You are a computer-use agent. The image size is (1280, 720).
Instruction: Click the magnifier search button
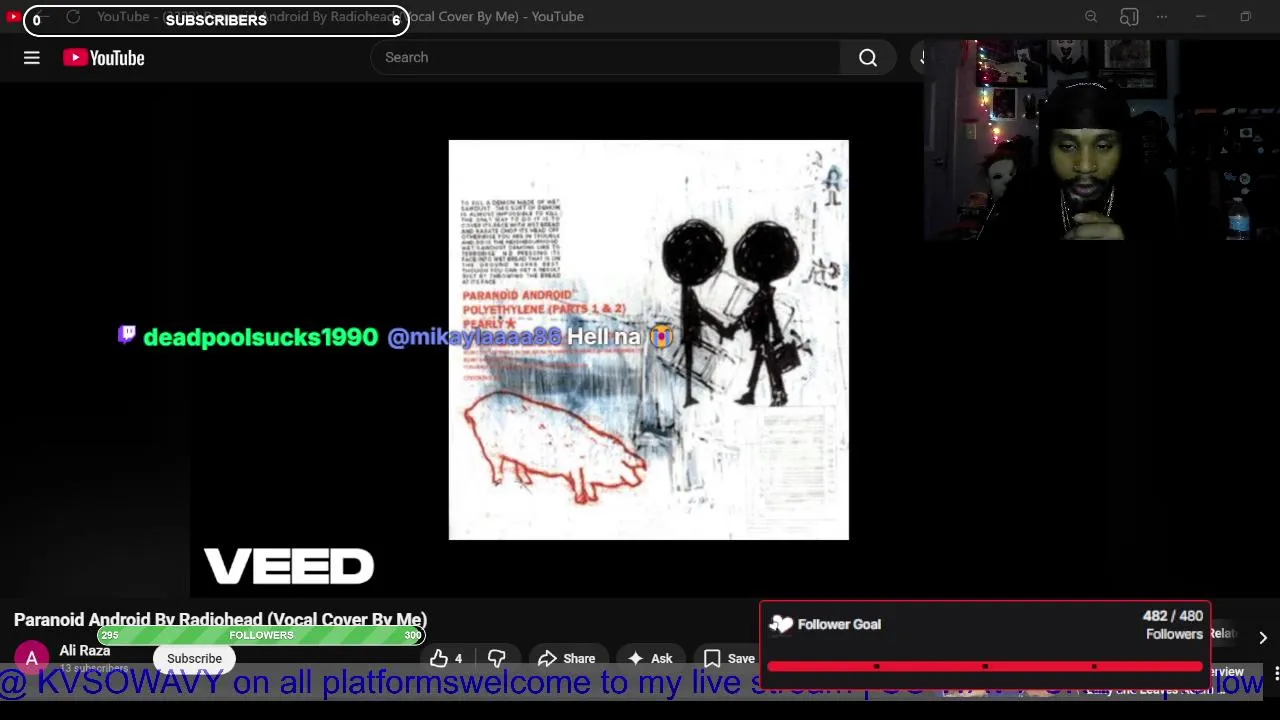click(868, 58)
